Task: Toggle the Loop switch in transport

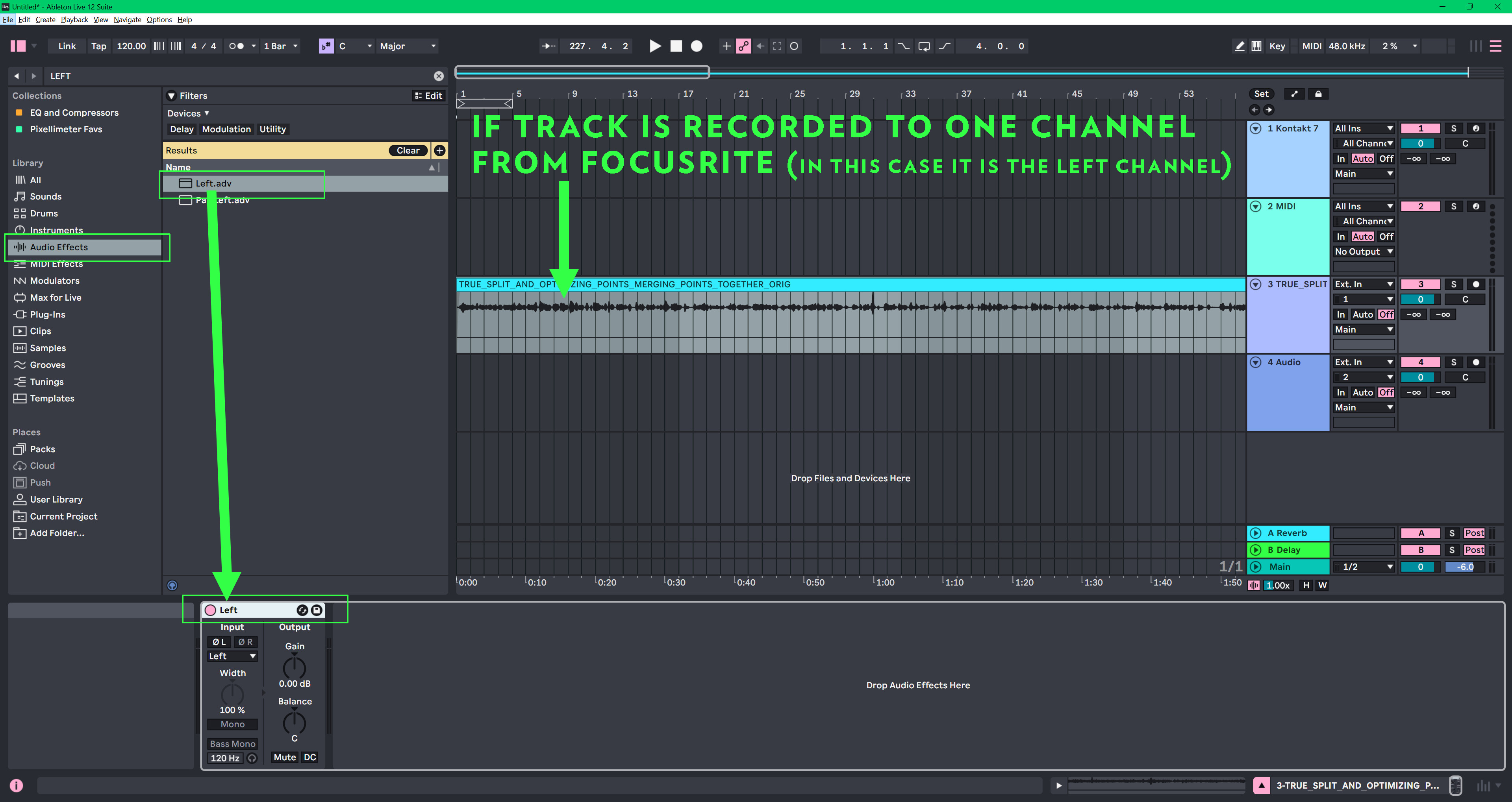Action: [924, 46]
